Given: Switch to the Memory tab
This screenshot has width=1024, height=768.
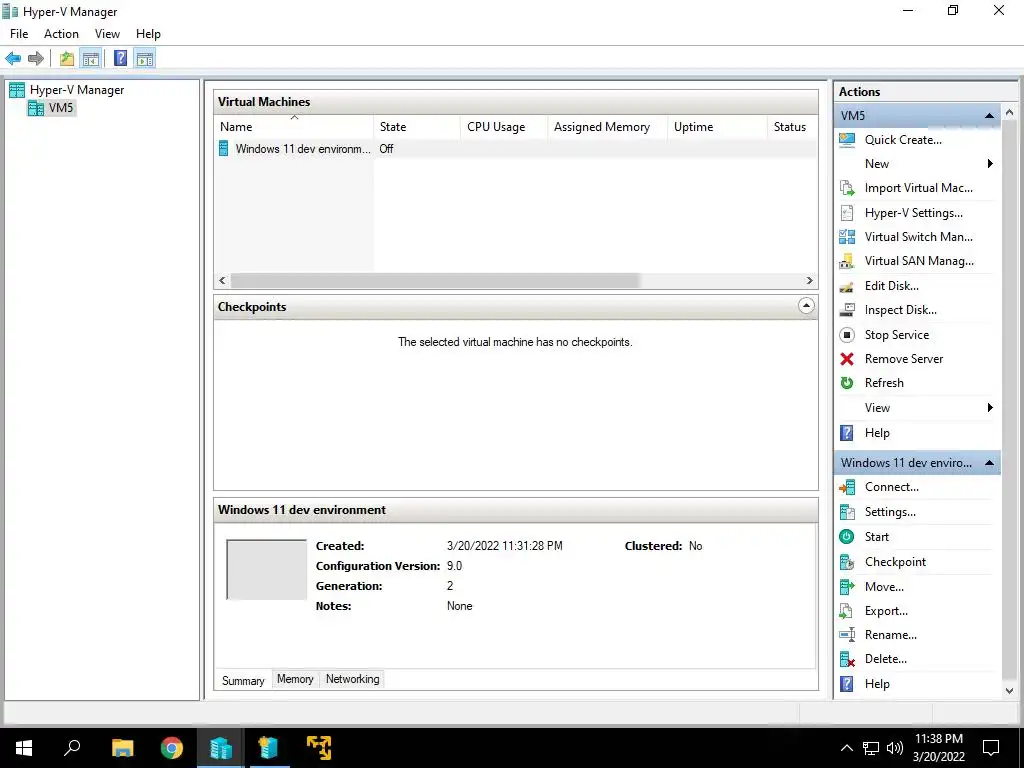Looking at the screenshot, I should coord(295,679).
